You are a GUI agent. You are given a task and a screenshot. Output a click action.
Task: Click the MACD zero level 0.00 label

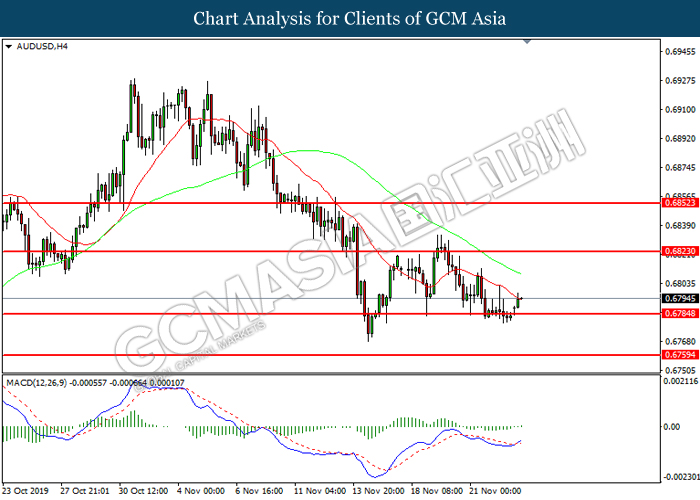coord(672,427)
